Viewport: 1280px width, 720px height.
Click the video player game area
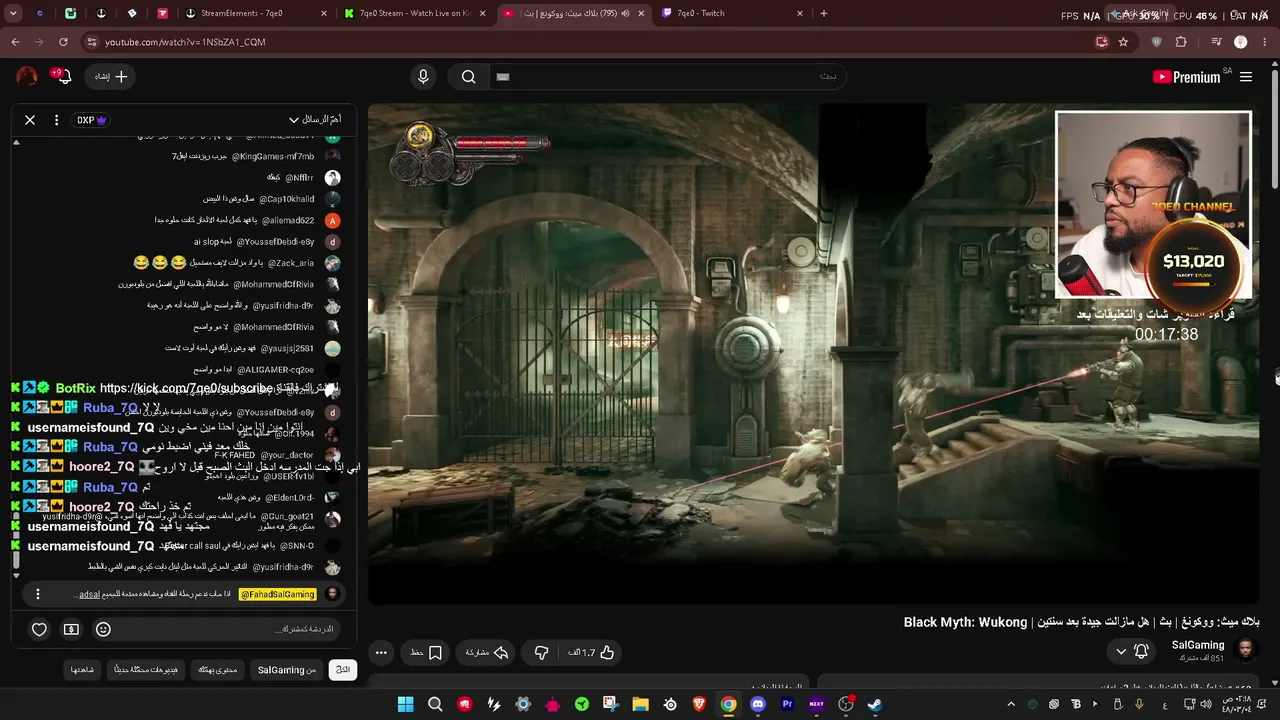[x=812, y=354]
